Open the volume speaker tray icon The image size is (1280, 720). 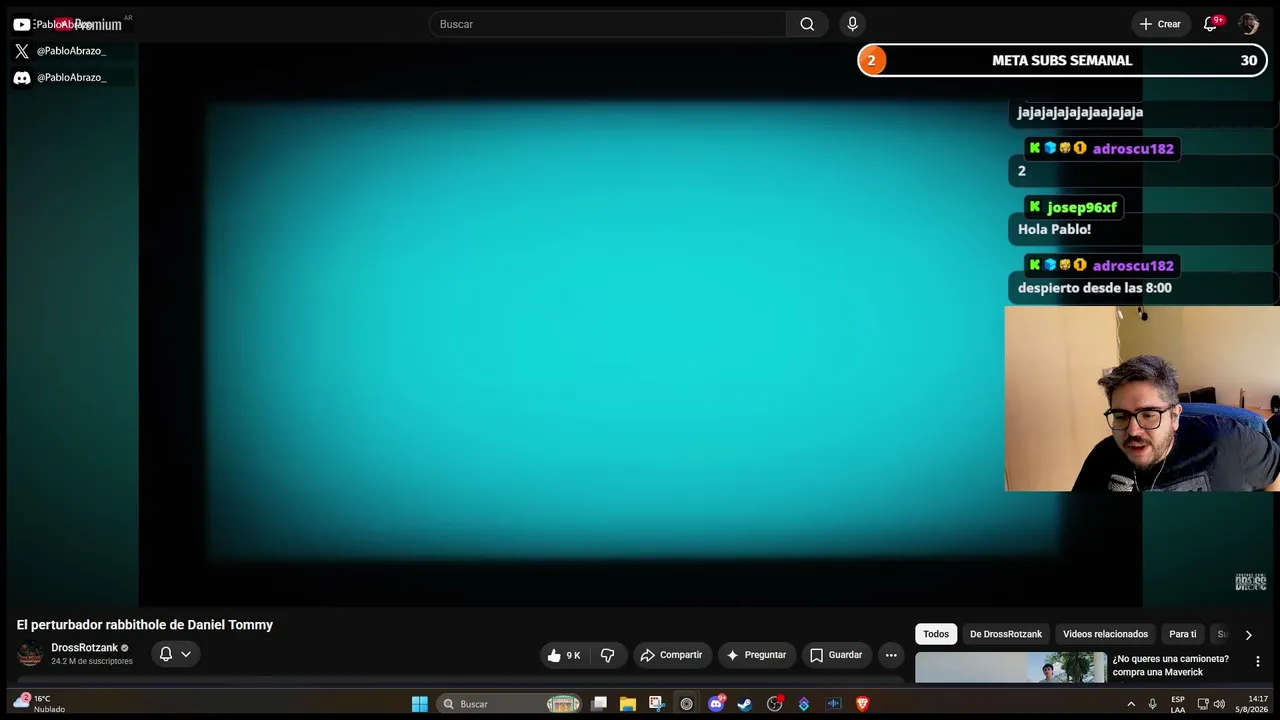(x=1219, y=704)
